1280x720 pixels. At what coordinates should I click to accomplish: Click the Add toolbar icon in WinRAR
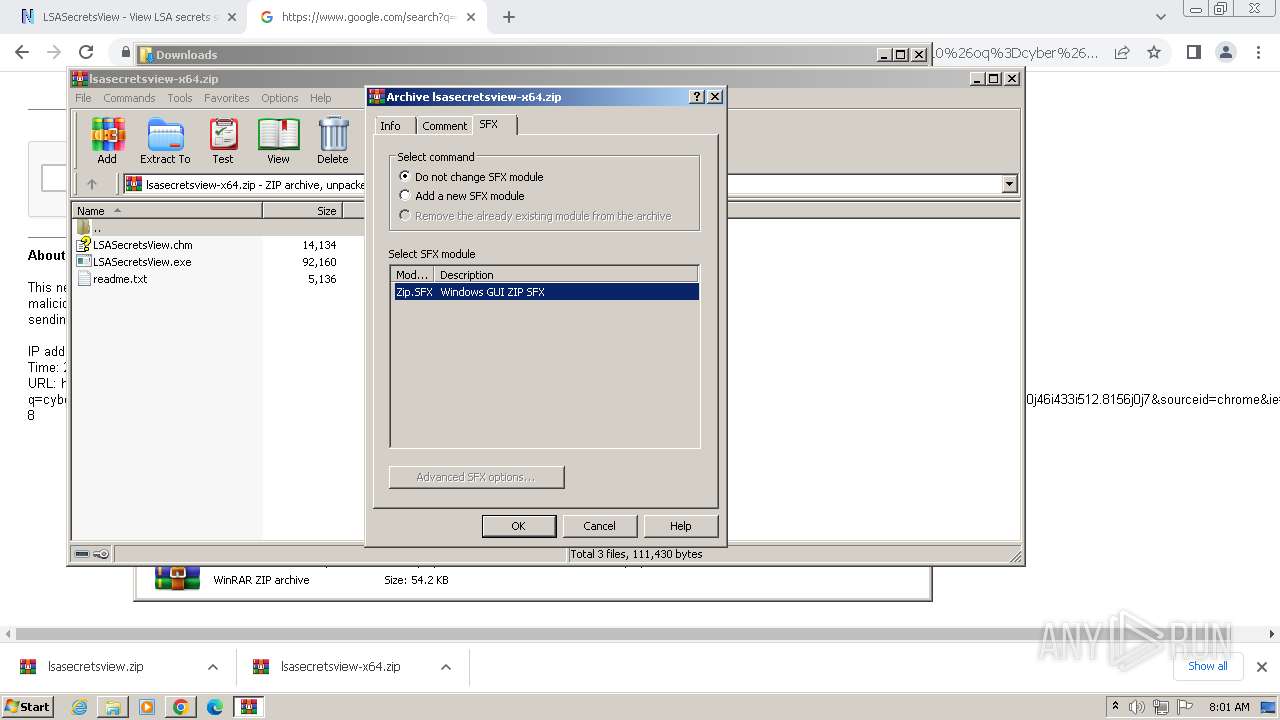point(107,140)
